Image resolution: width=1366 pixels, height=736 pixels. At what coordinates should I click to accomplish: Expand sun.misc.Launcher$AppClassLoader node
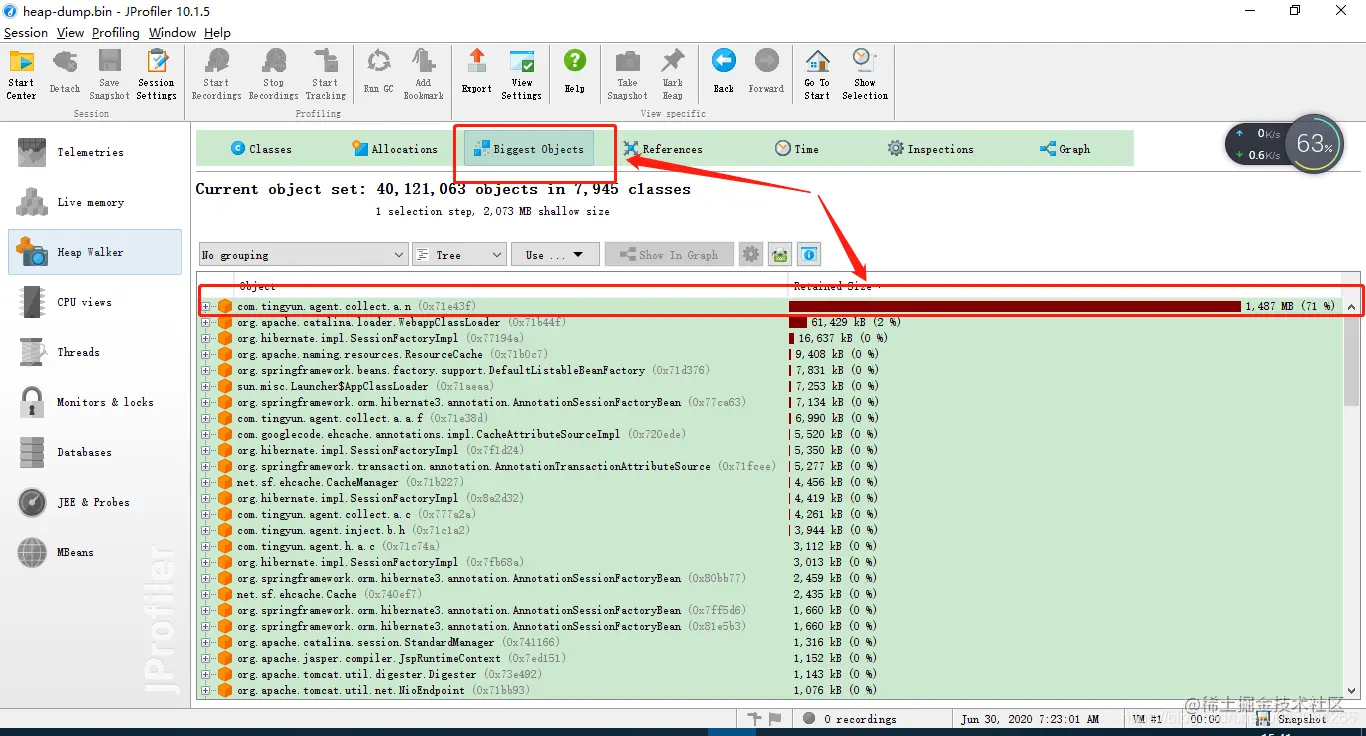[x=206, y=386]
